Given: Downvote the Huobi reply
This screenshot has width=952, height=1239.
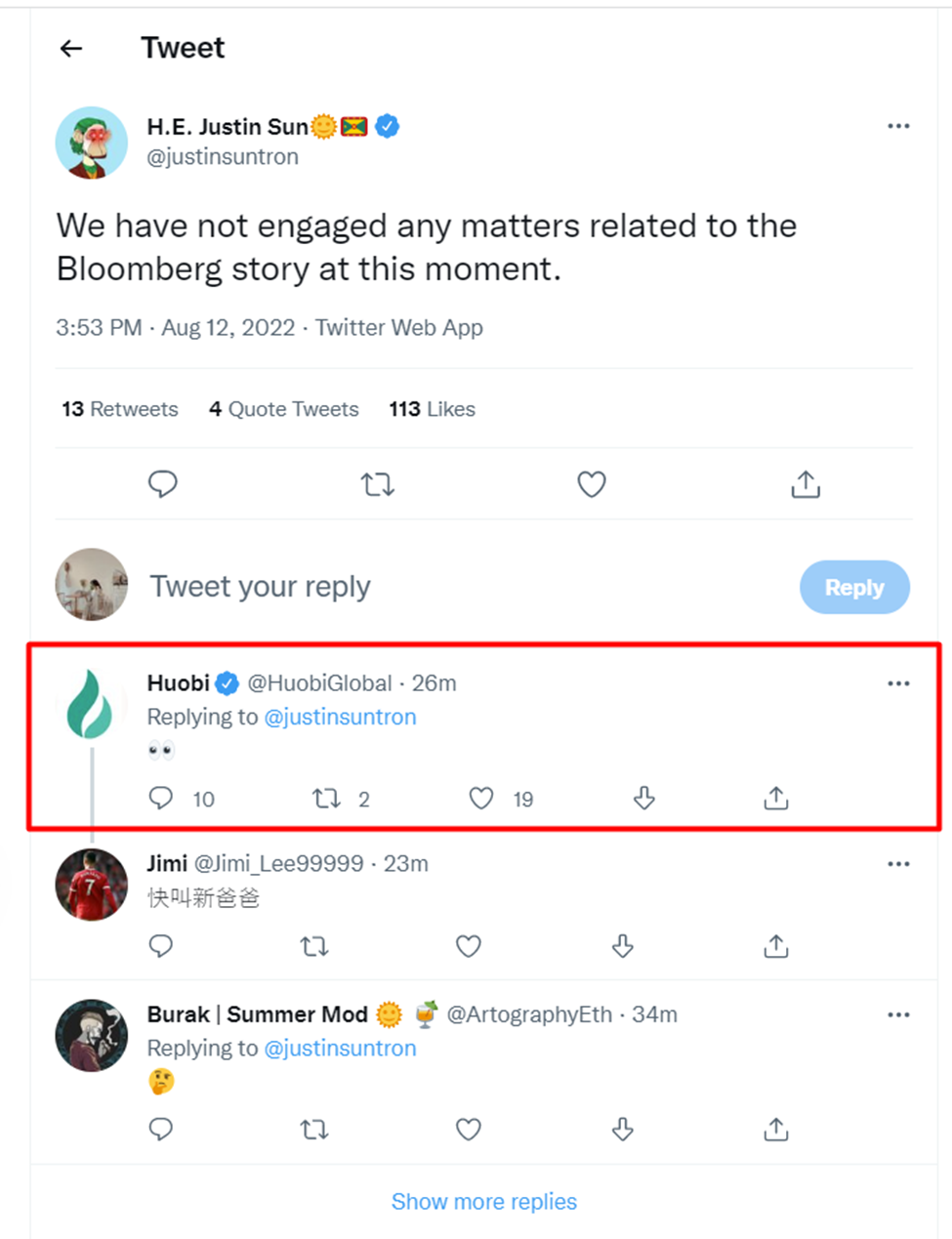Looking at the screenshot, I should click(643, 799).
